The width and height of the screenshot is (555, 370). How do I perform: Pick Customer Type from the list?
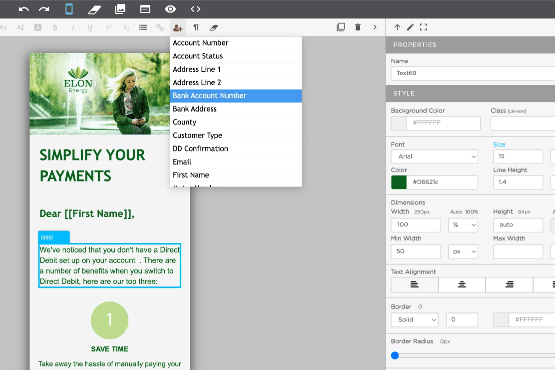236,135
